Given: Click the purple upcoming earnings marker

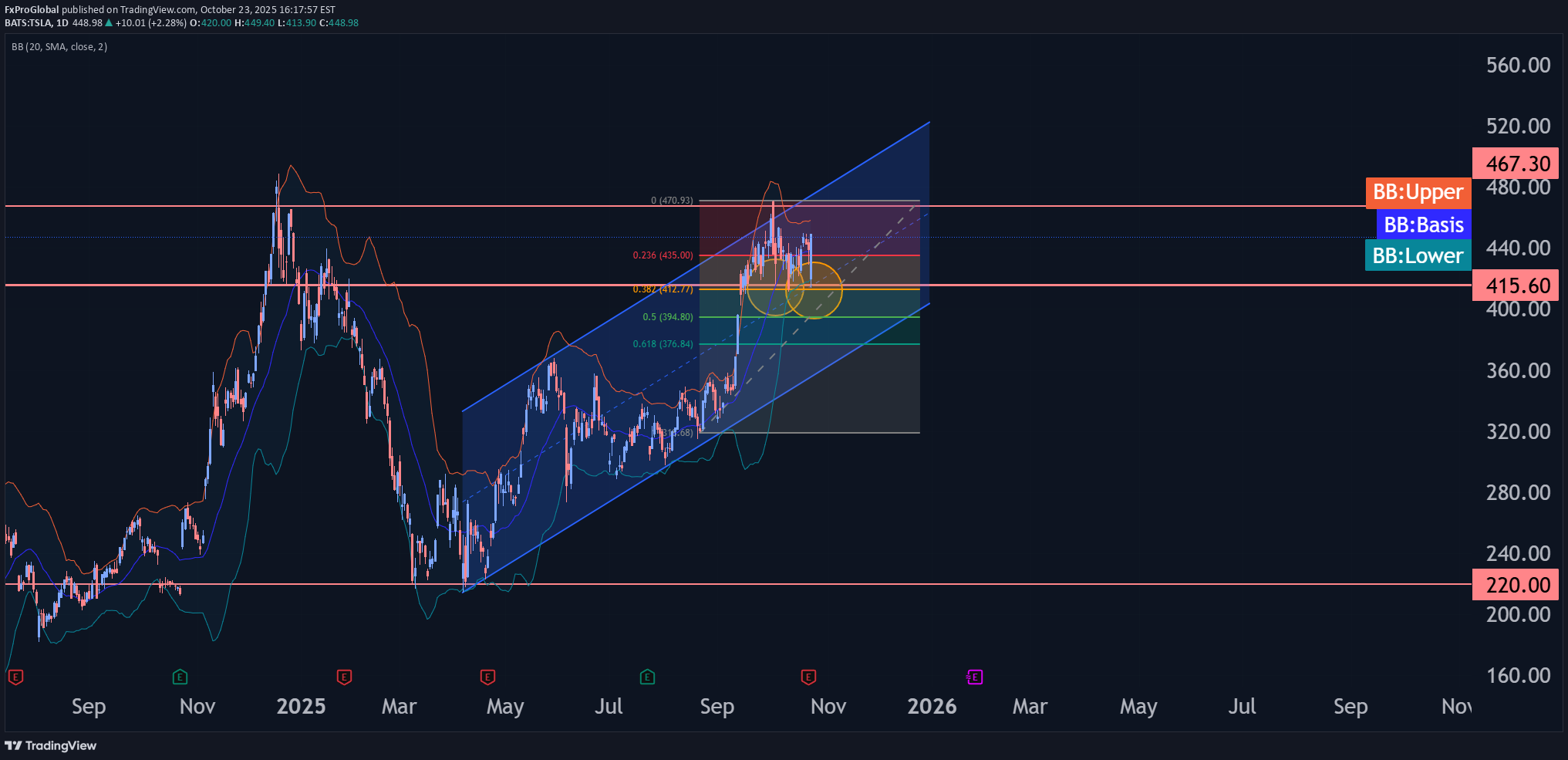Looking at the screenshot, I should click(x=975, y=677).
